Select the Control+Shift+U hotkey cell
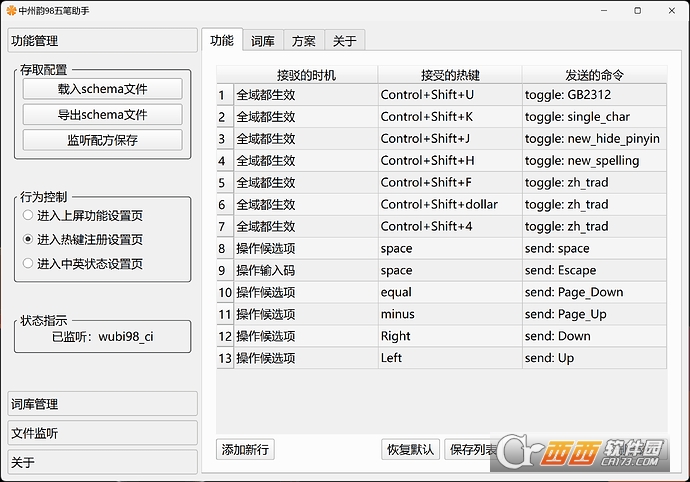Viewport: 690px width, 482px height. (x=450, y=95)
